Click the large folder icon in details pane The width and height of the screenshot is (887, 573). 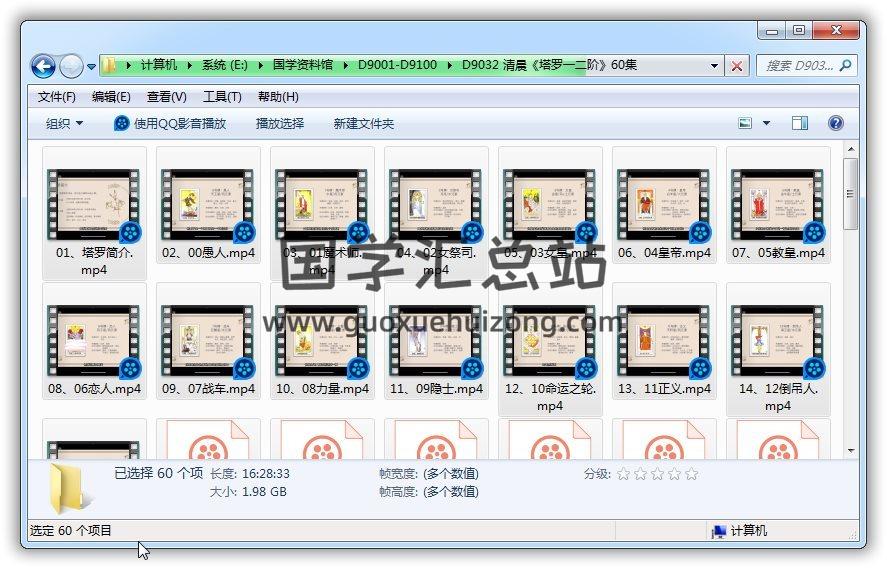coord(69,488)
